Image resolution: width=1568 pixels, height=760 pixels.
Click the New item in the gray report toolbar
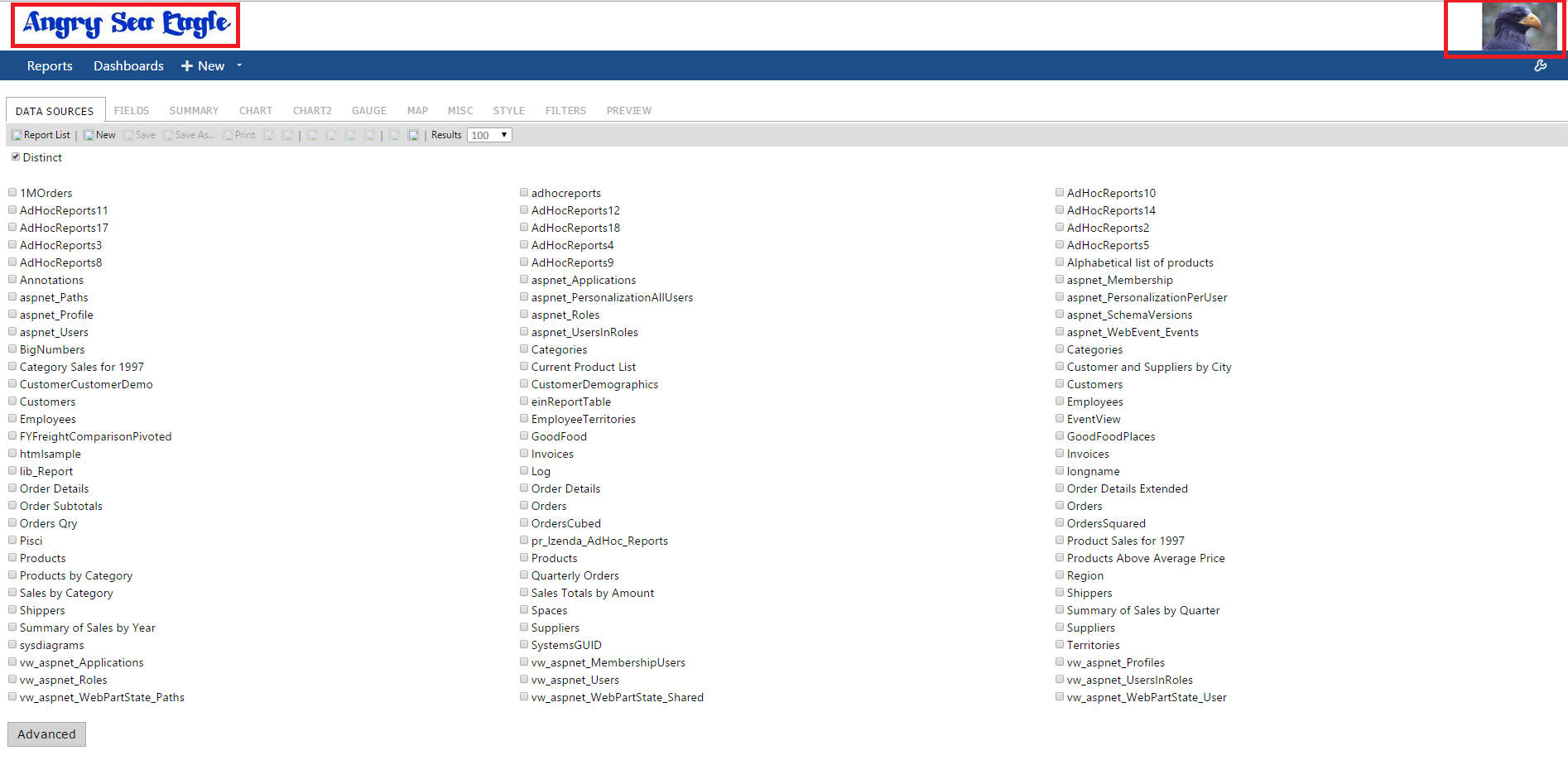(x=99, y=135)
